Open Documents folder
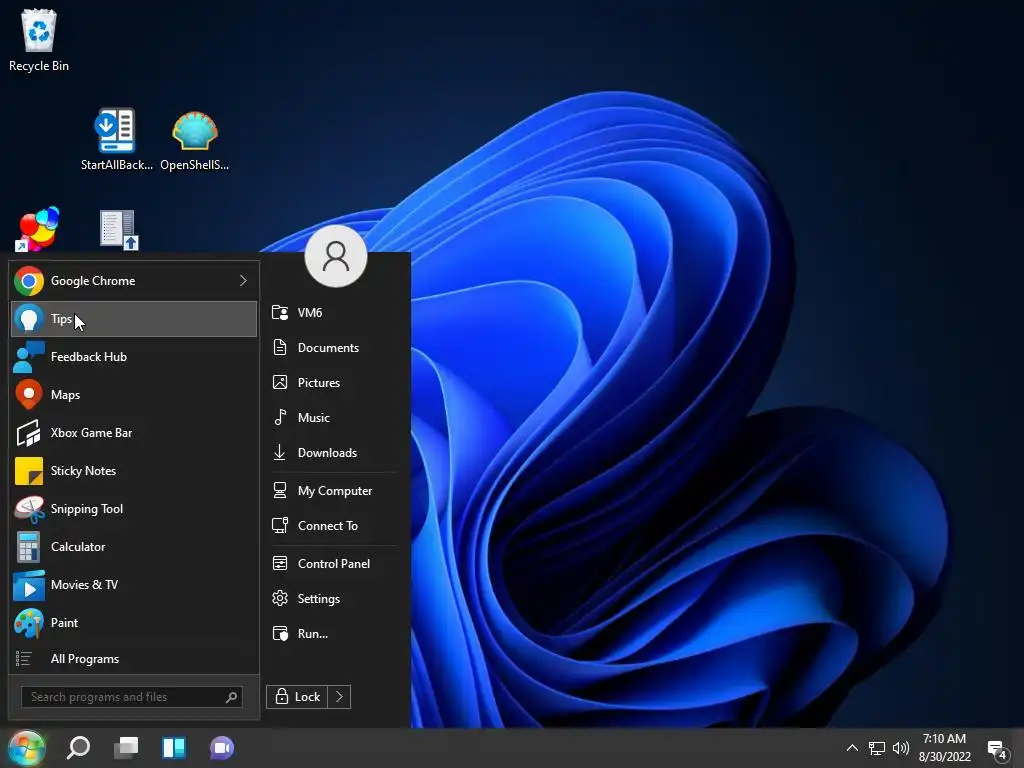Screen dimensions: 1024x768 (334, 347)
